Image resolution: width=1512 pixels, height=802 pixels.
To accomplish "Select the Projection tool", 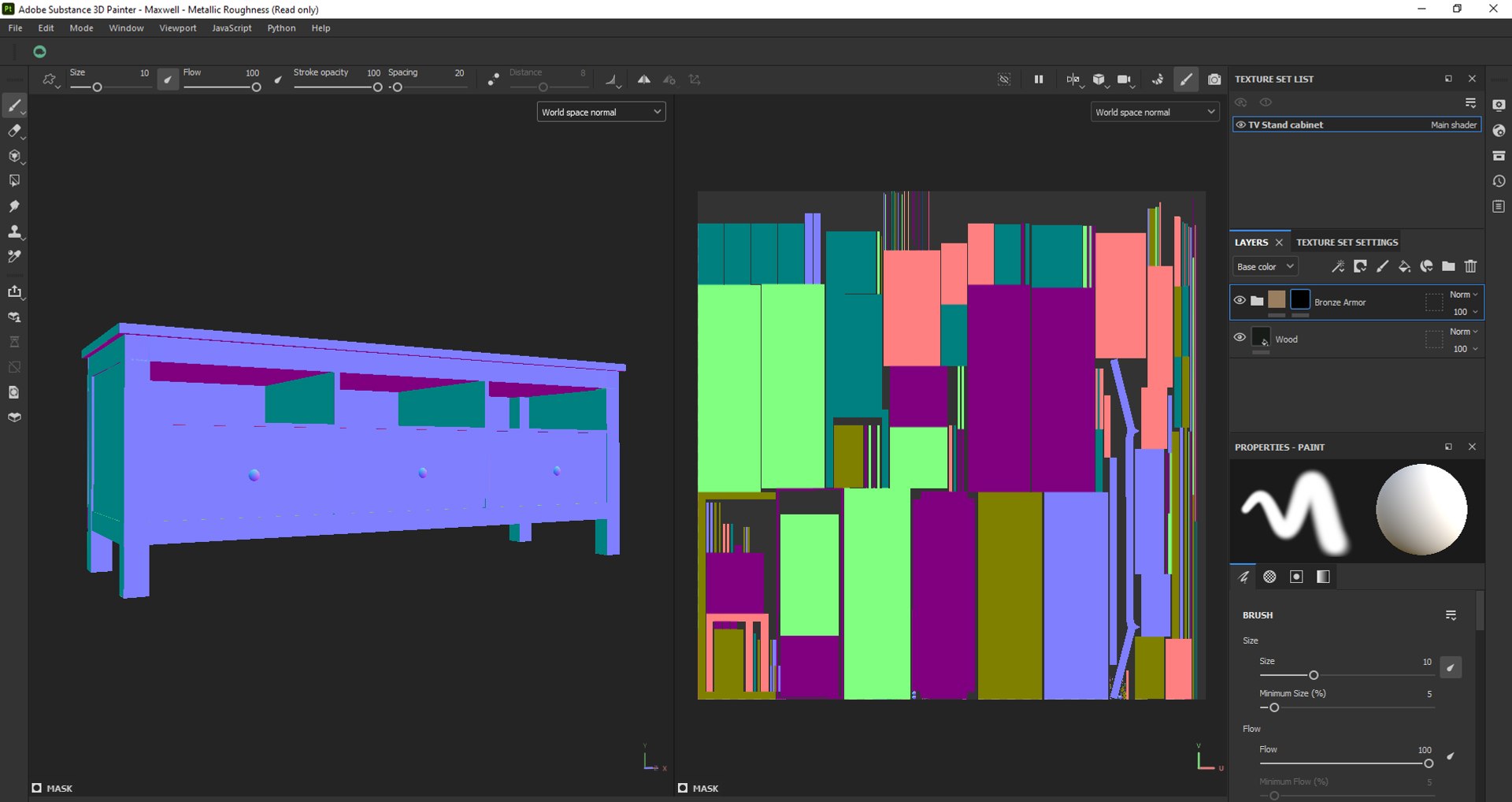I will [14, 156].
